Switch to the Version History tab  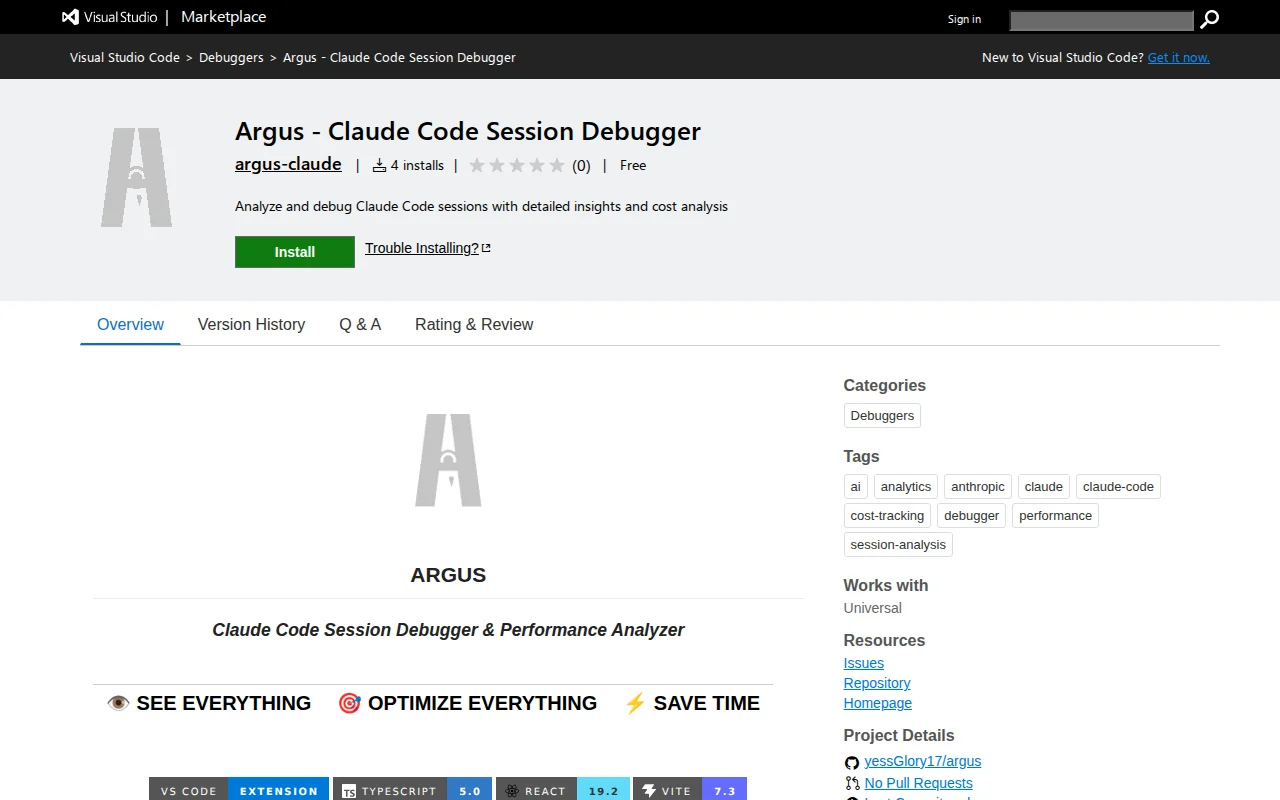click(251, 324)
